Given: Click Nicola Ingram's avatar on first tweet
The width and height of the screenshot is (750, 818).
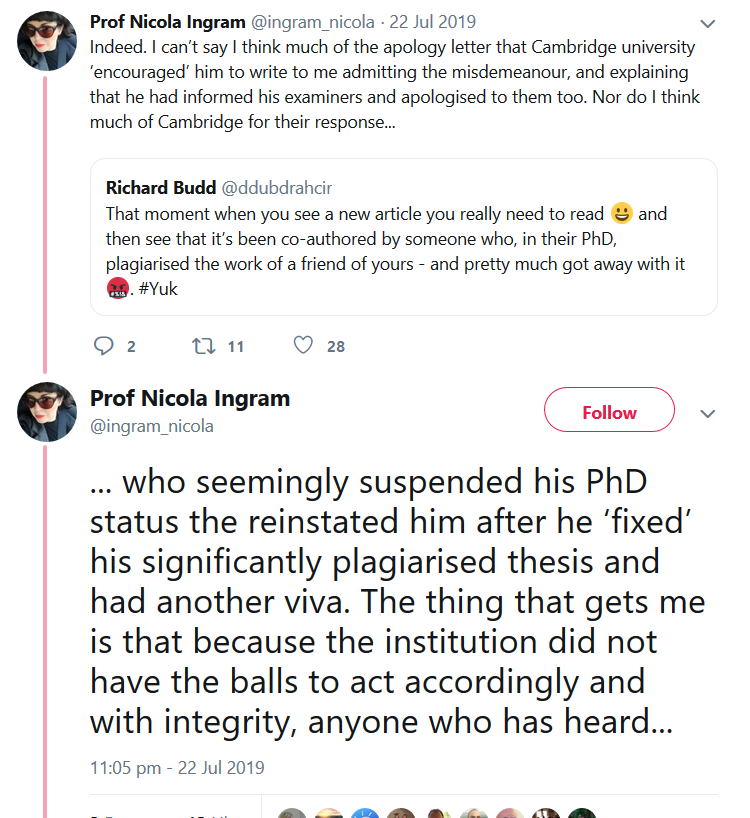Looking at the screenshot, I should 47,41.
